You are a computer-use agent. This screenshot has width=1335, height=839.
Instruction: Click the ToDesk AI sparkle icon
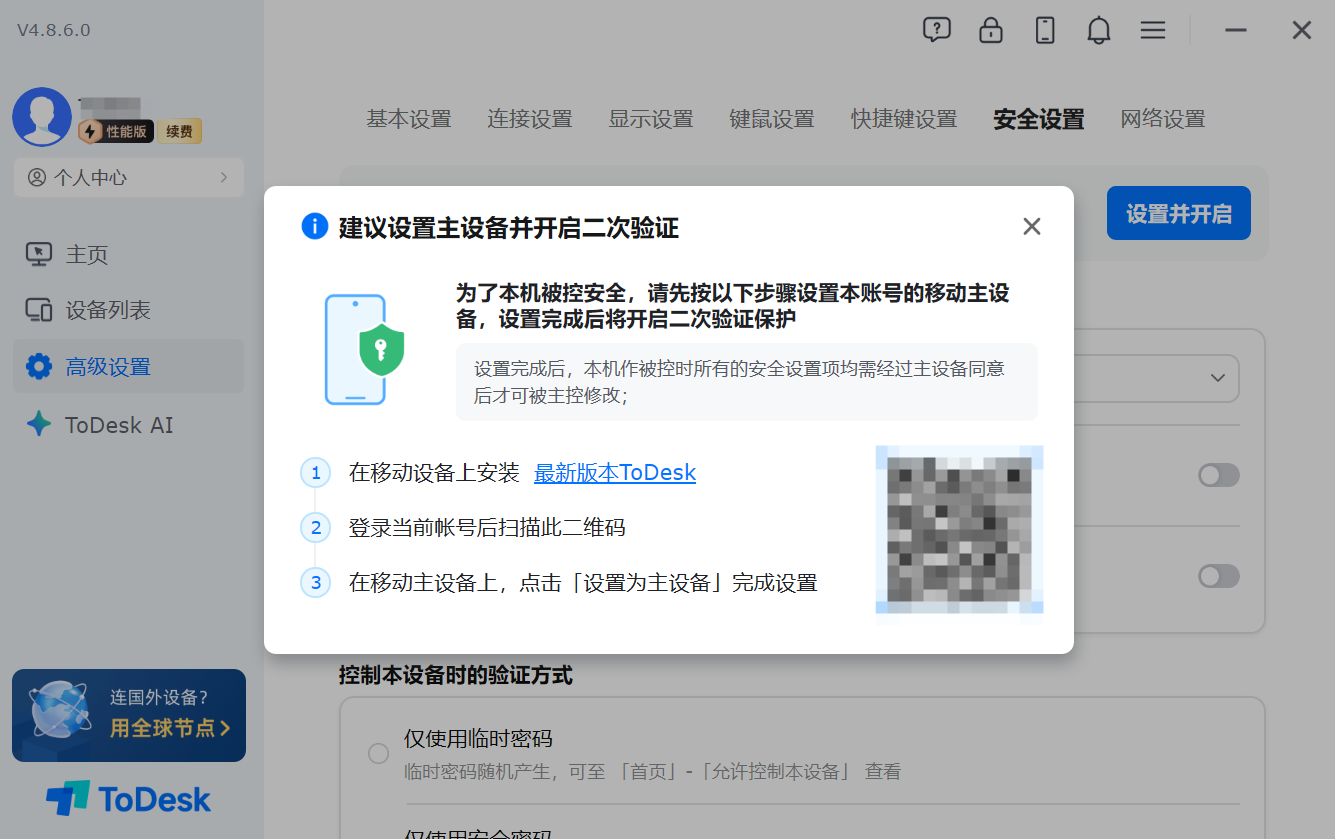39,424
